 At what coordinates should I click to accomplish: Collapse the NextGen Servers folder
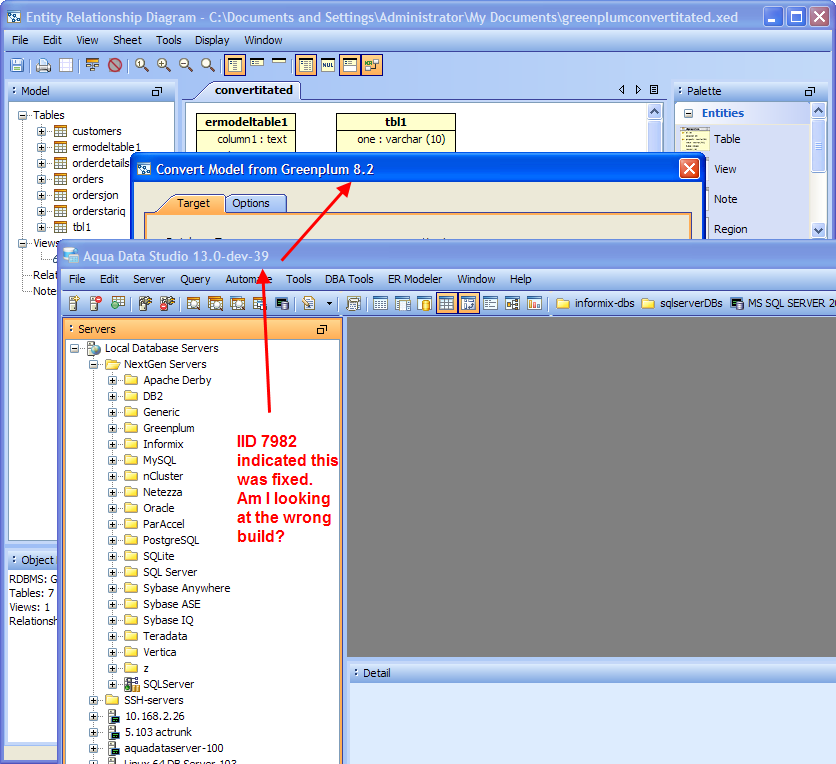(93, 364)
